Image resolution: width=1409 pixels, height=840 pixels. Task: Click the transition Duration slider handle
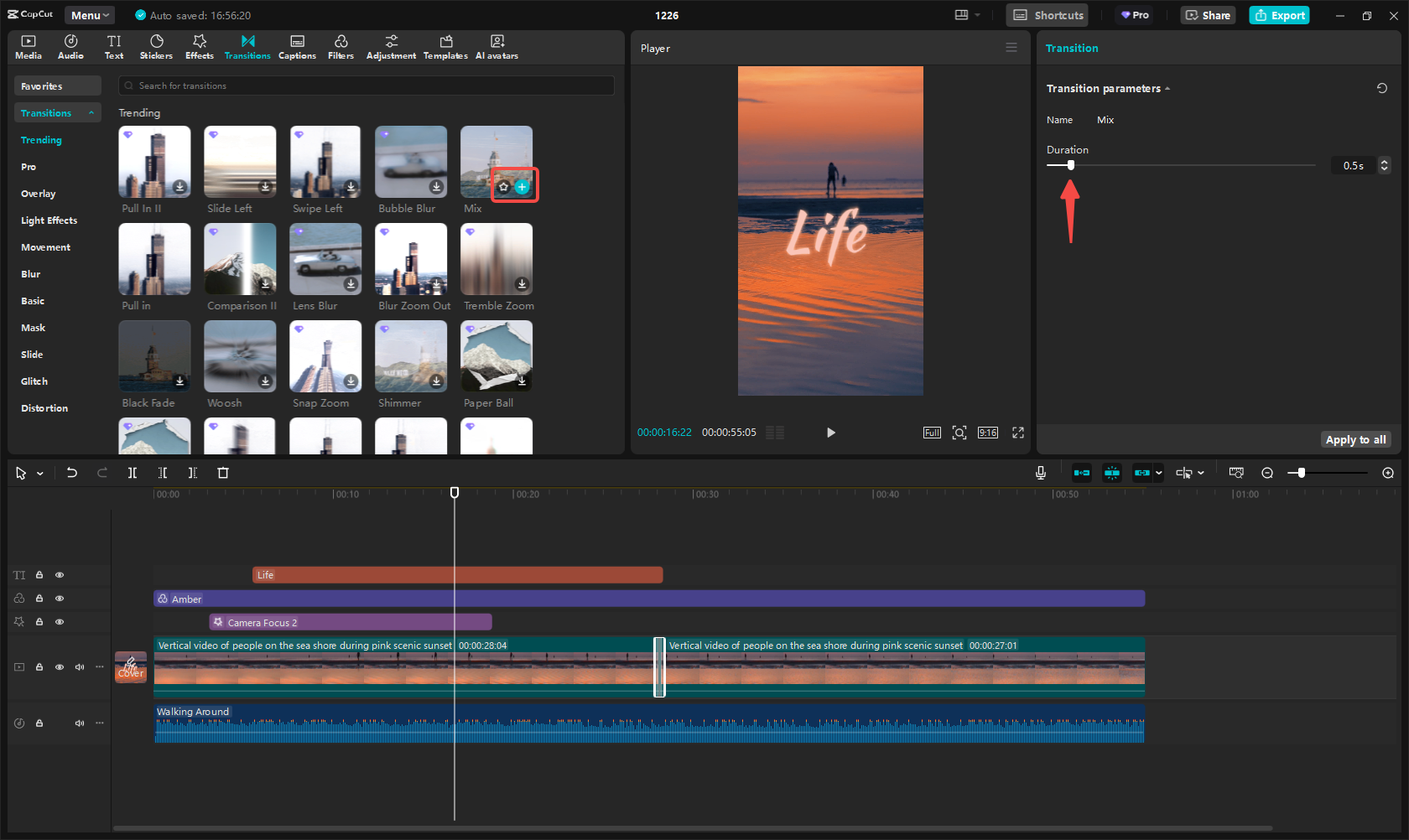[1071, 165]
